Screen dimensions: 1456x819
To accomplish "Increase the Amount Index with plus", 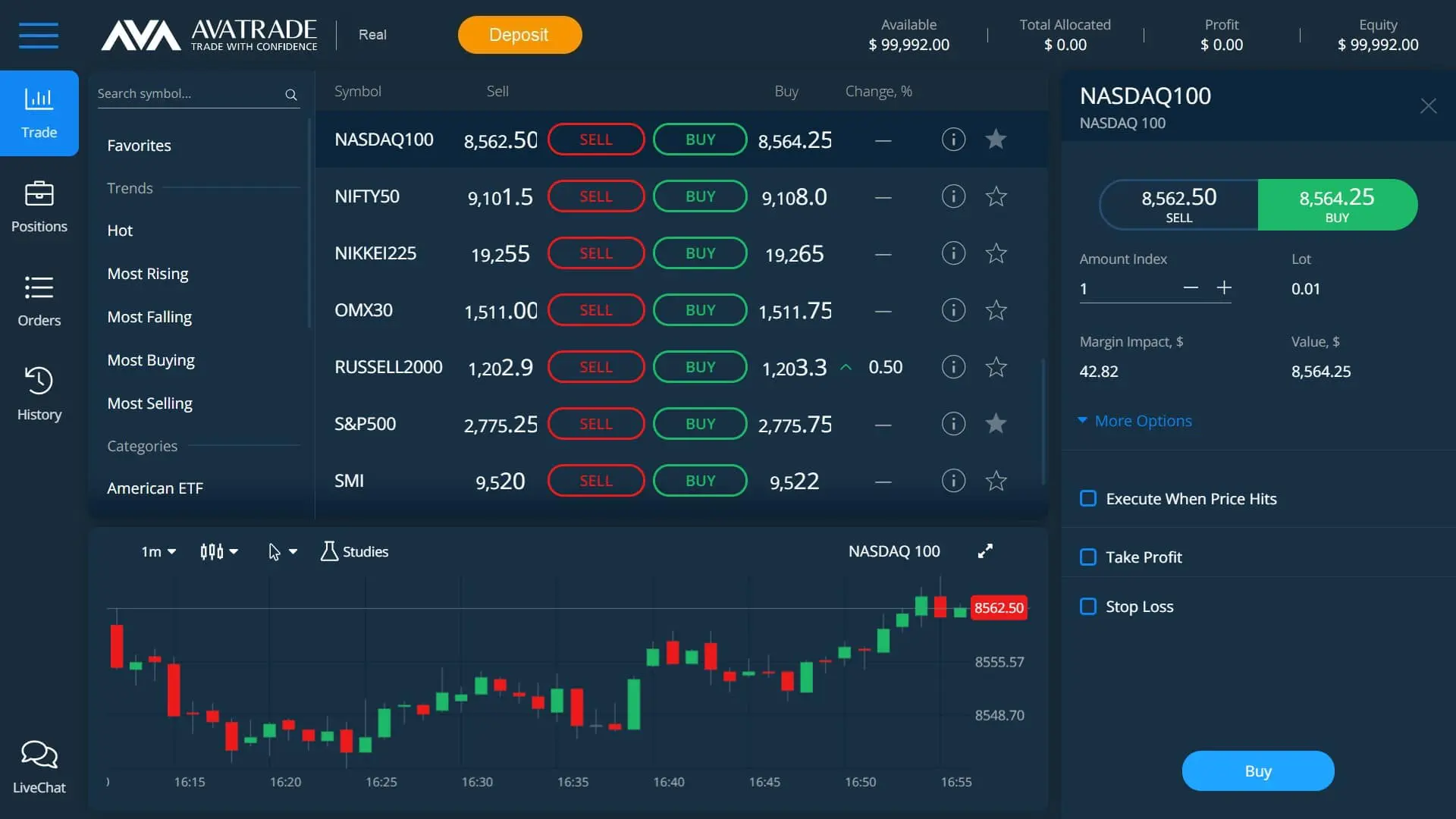I will [x=1224, y=287].
